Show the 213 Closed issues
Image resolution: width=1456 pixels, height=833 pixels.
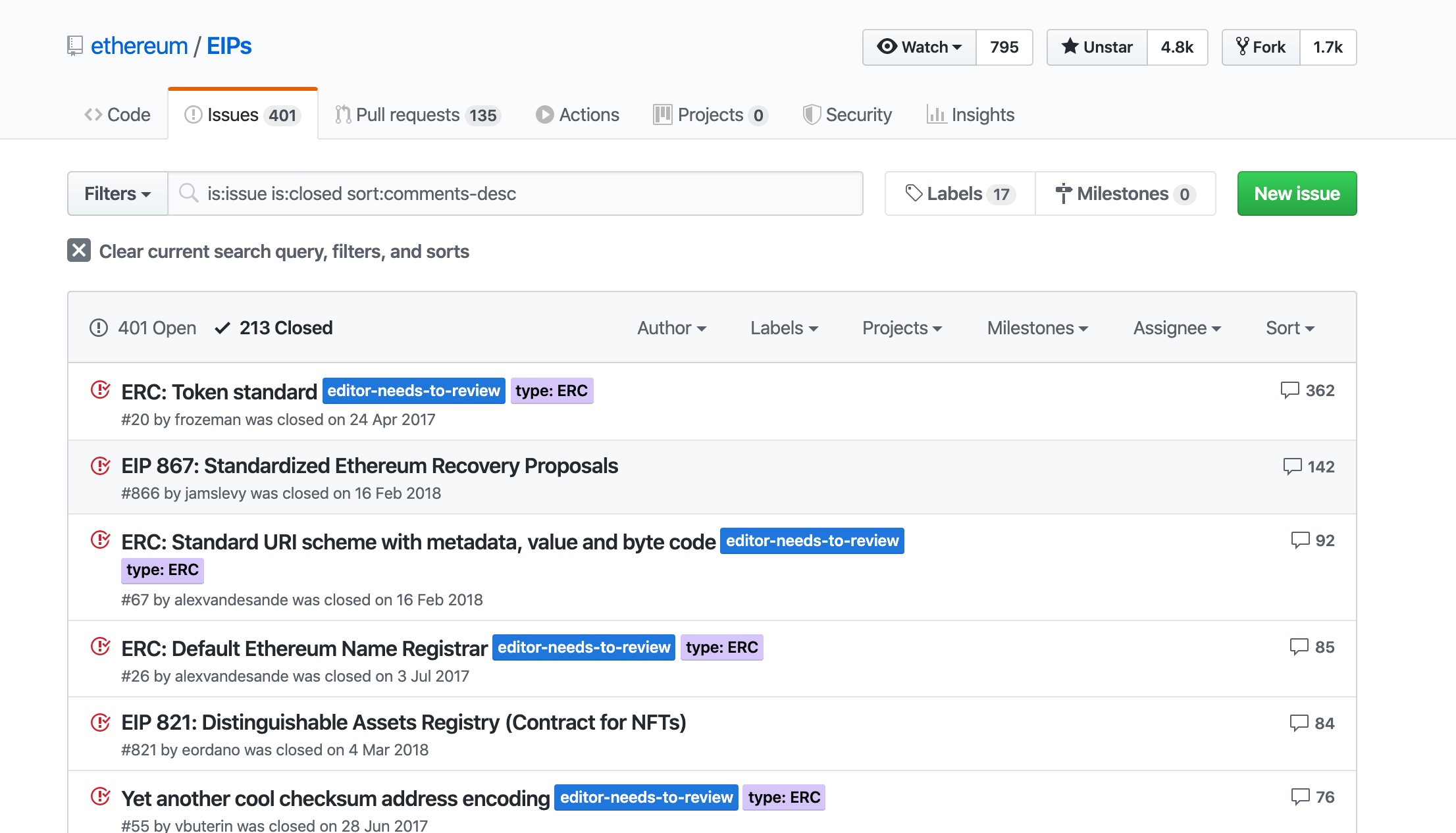click(274, 328)
